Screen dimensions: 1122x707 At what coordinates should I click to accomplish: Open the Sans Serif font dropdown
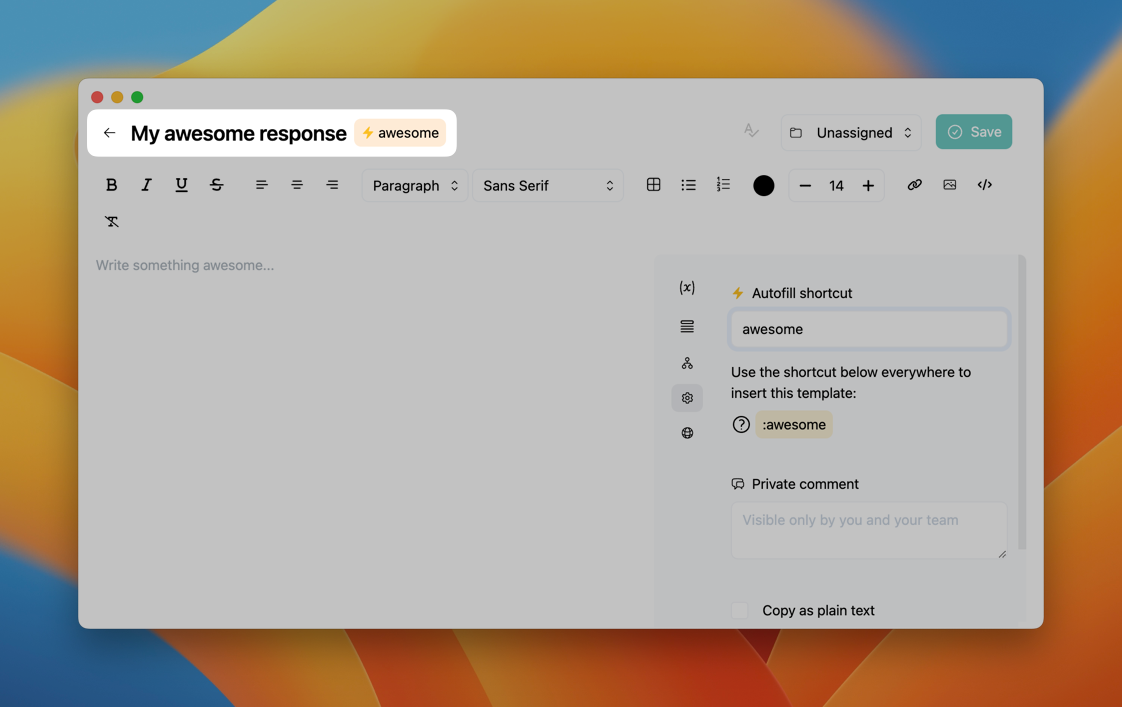point(547,186)
